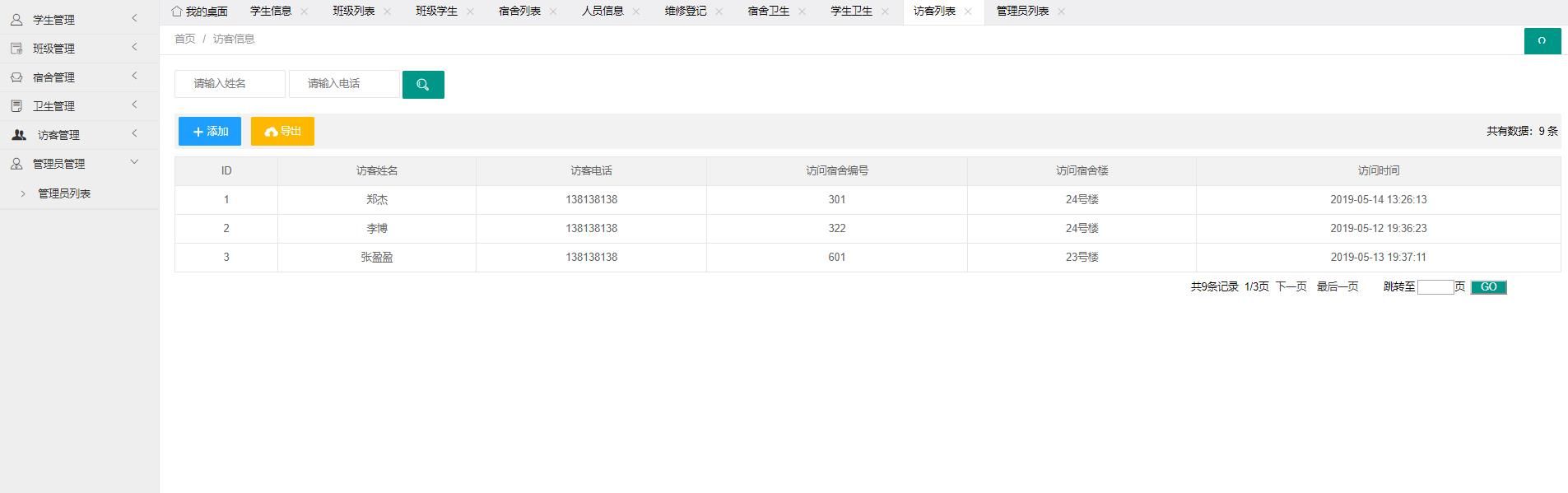
Task: Click the 宿舍管理 icon in sidebar
Action: click(x=16, y=77)
